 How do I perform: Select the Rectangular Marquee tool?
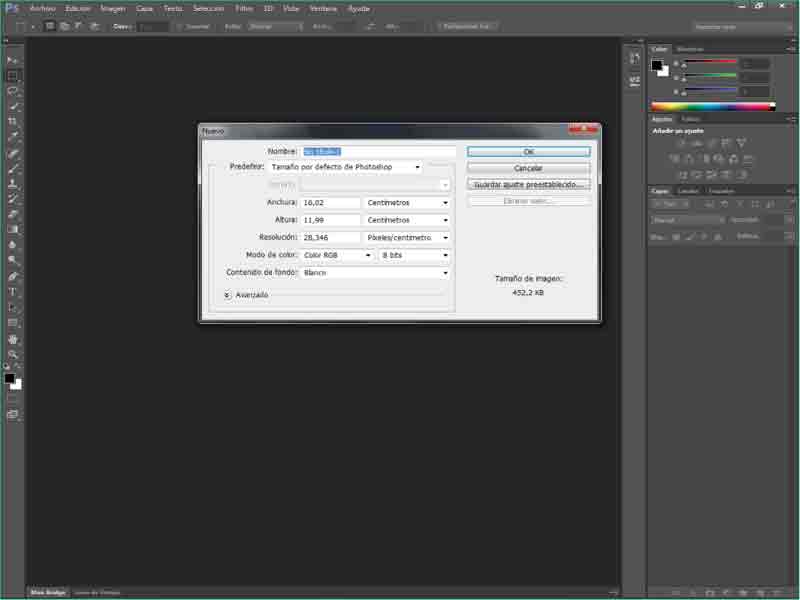13,75
